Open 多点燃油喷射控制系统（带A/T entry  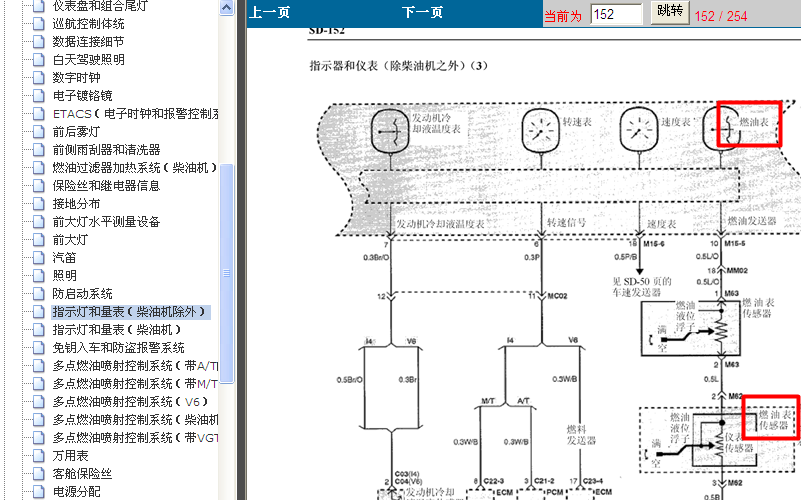[x=135, y=366]
